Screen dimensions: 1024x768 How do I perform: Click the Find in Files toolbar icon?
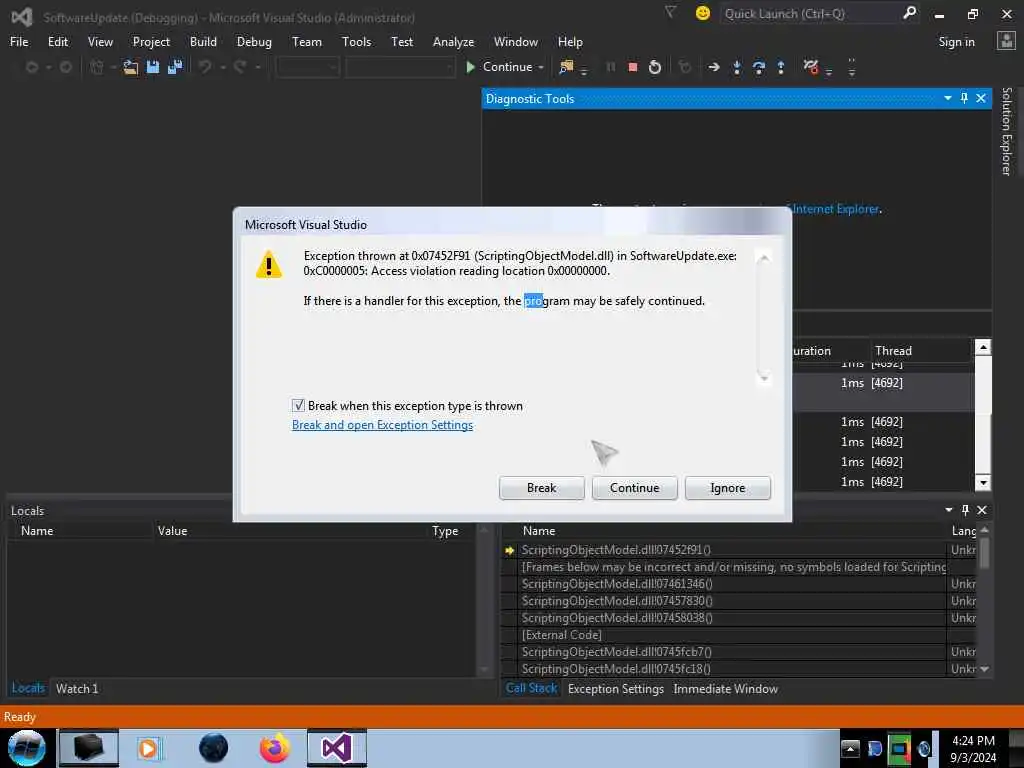(566, 67)
